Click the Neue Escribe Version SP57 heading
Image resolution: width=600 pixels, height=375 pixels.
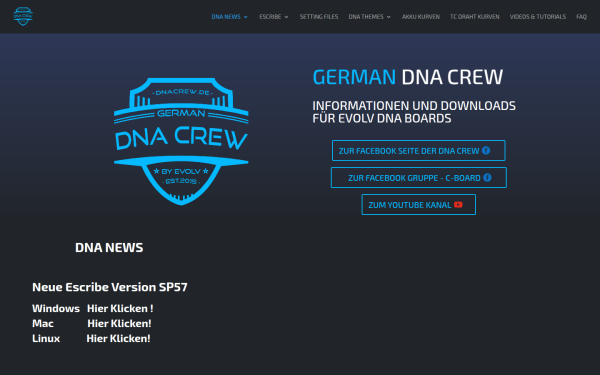[110, 287]
